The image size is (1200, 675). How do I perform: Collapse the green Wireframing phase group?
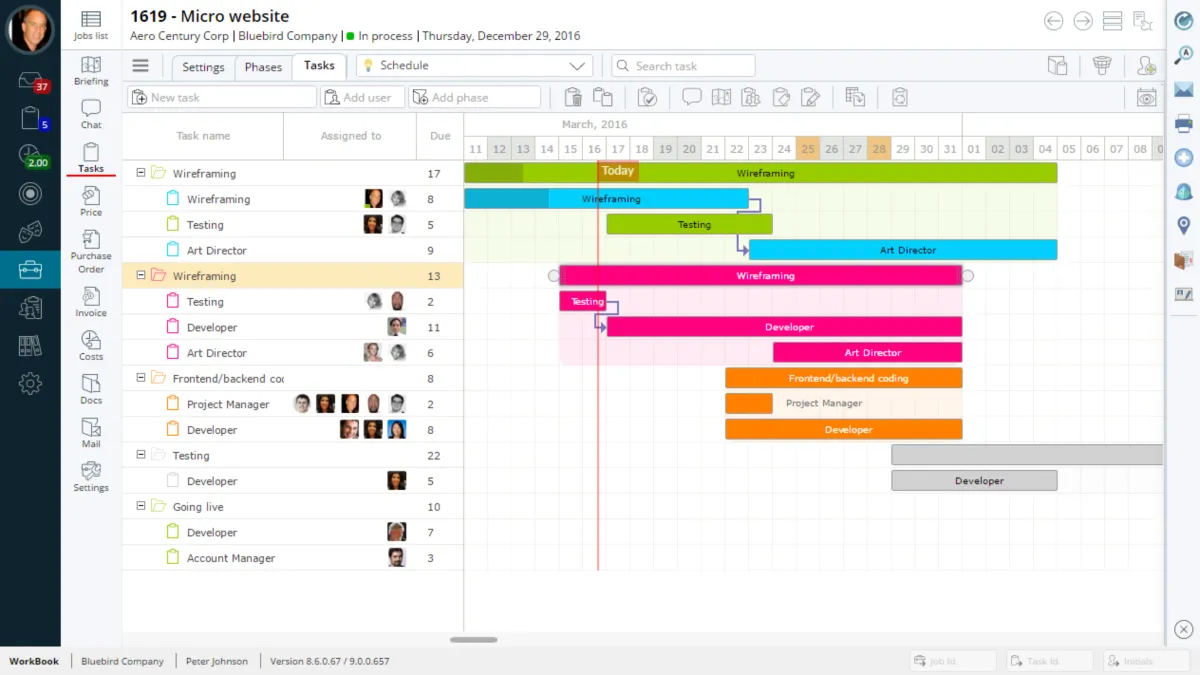coord(141,173)
